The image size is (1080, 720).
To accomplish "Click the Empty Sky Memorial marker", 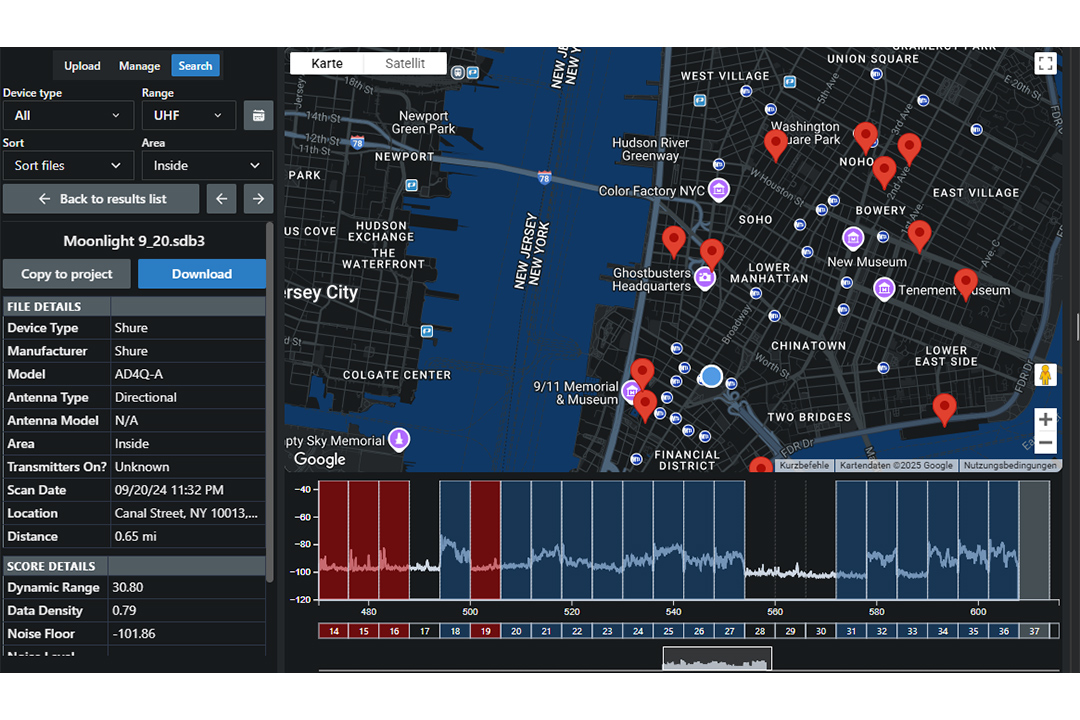I will coord(399,439).
